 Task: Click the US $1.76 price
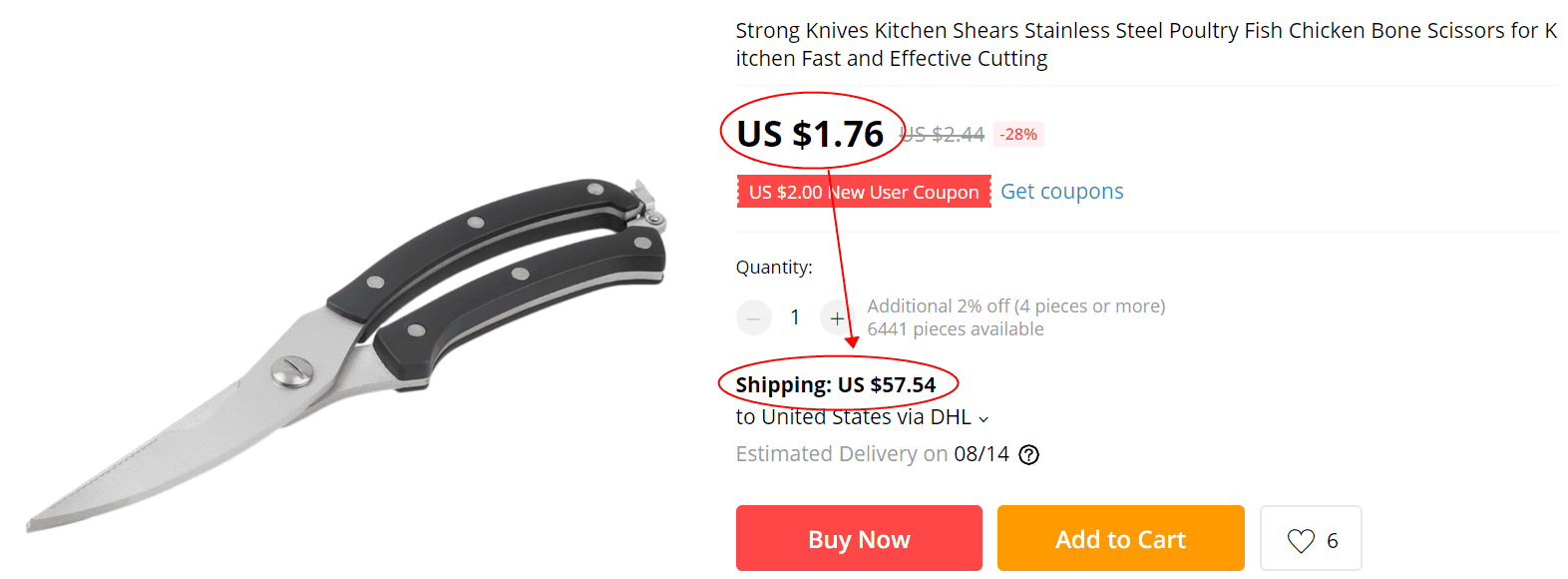810,134
